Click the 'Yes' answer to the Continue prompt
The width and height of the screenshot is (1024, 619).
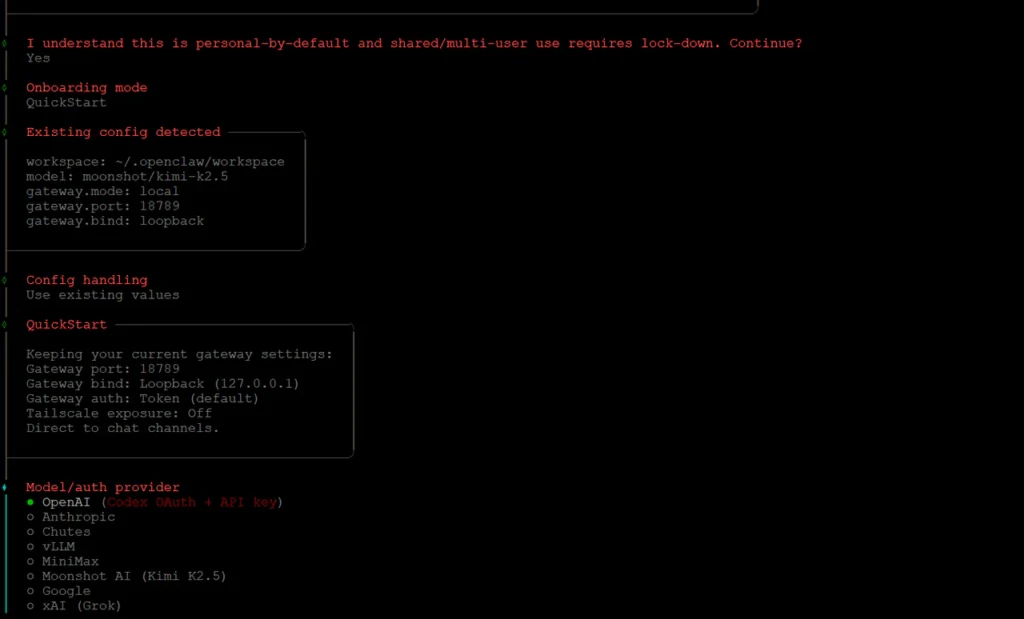[38, 58]
